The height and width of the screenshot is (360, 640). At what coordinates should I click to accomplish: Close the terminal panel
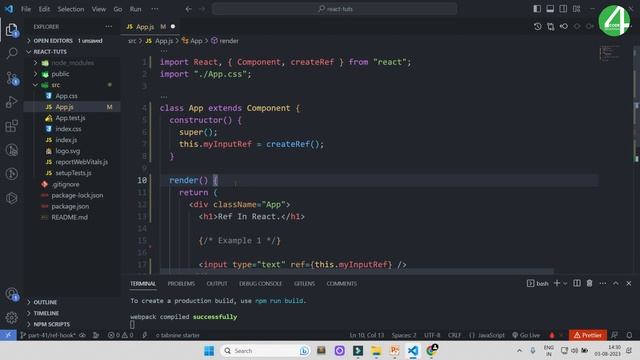[629, 283]
